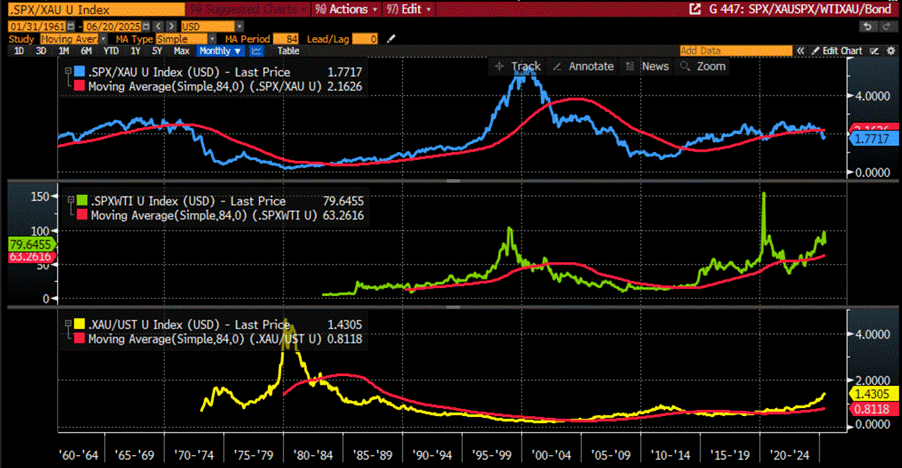Open the Actions menu

pyautogui.click(x=346, y=9)
